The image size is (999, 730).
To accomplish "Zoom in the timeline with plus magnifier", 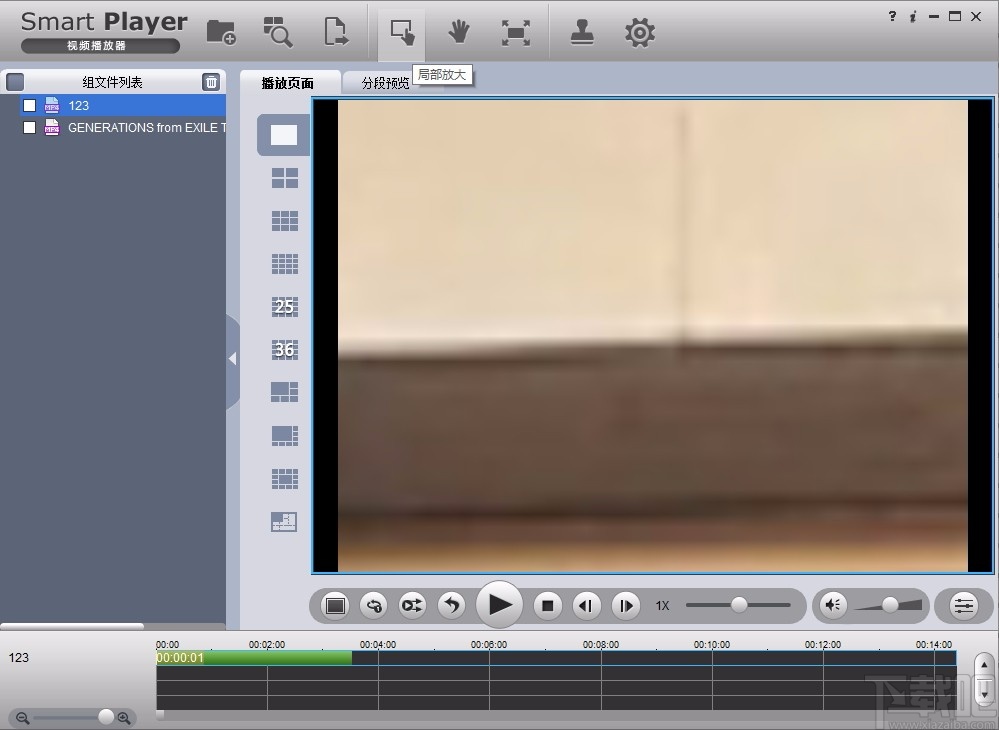I will pyautogui.click(x=124, y=718).
